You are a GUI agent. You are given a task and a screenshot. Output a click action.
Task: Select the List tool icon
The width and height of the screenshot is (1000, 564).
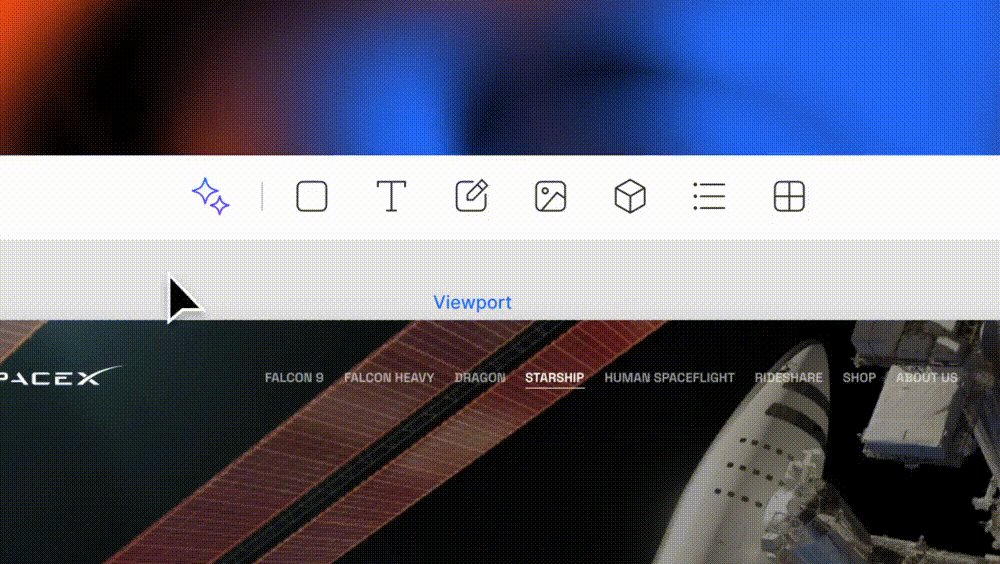coord(709,196)
